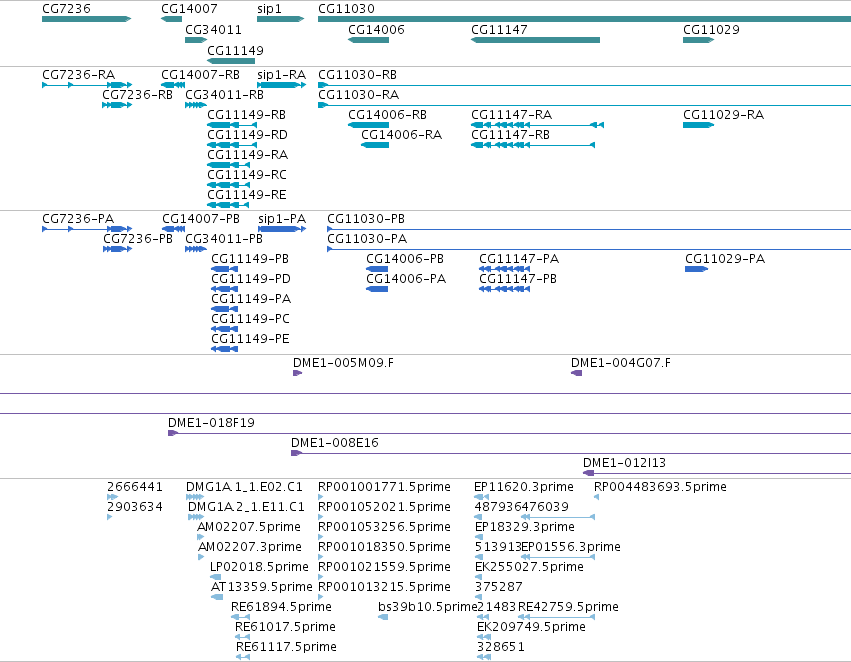Select transcript CG11147-RB
This screenshot has width=851, height=662.
533,145
